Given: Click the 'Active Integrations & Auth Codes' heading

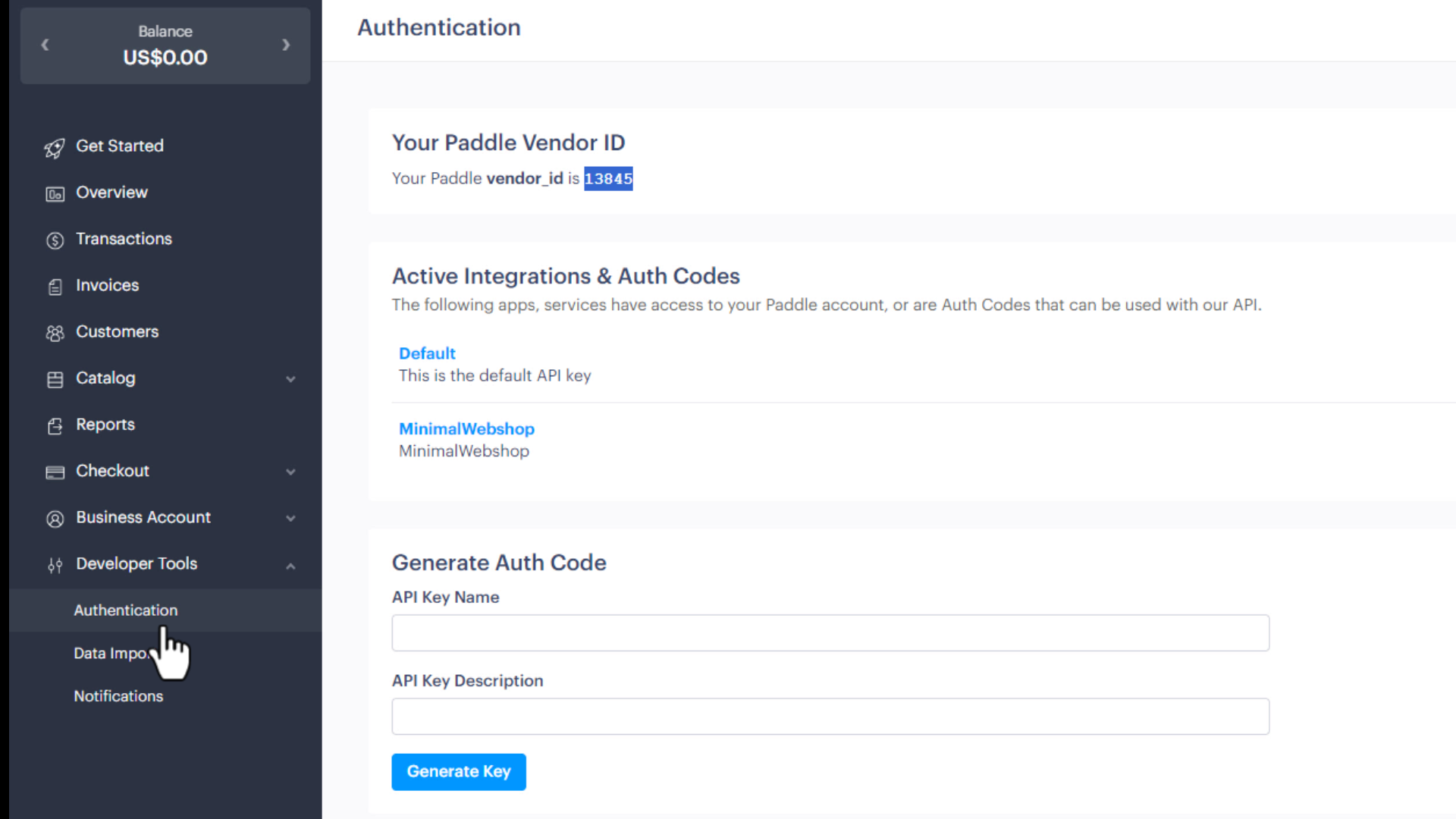Looking at the screenshot, I should 566,276.
